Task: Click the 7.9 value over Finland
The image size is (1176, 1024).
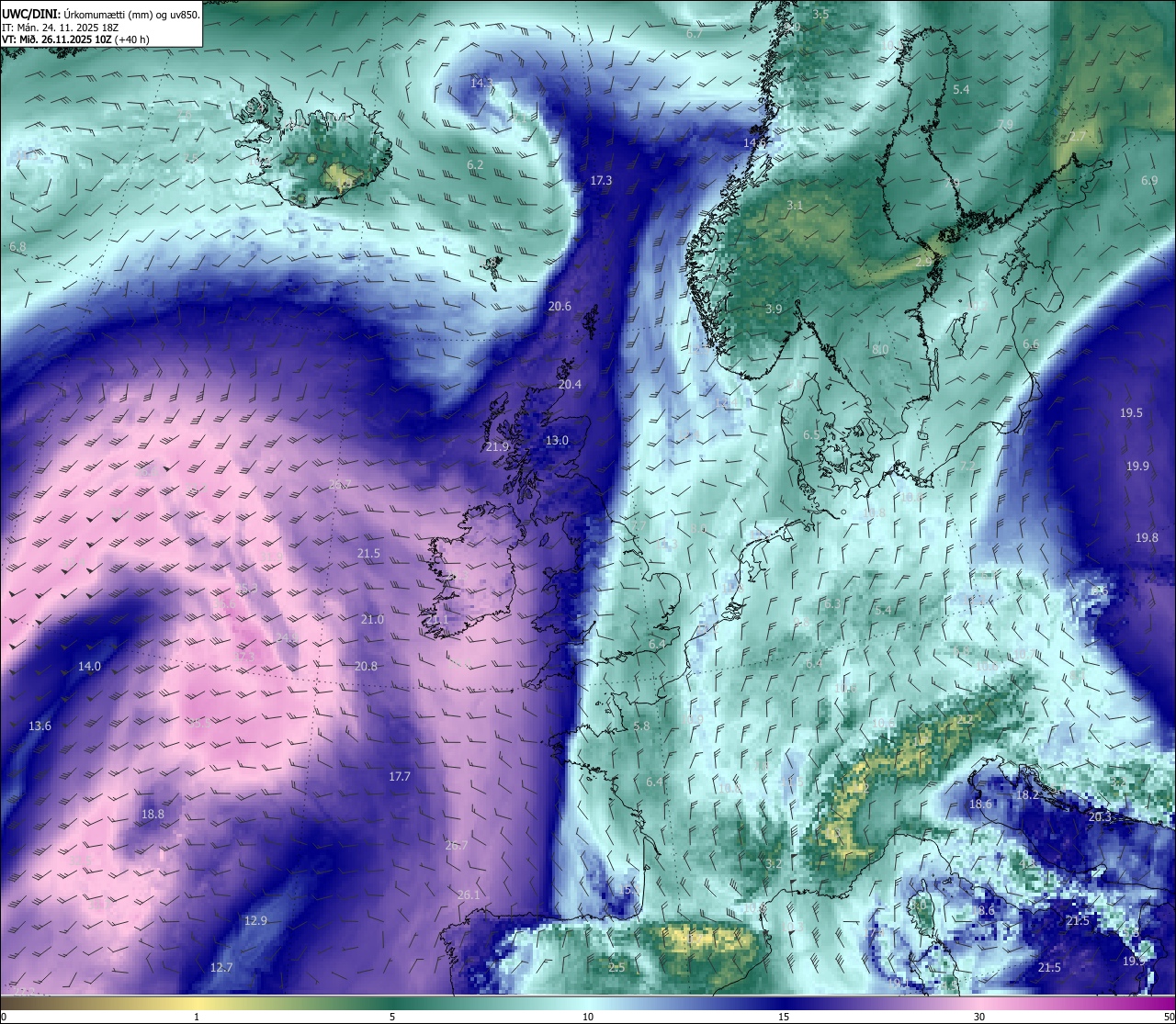Action: [x=1005, y=125]
